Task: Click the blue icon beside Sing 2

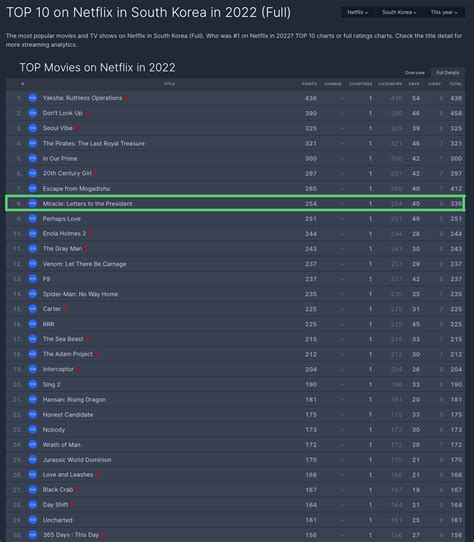Action: (32, 384)
